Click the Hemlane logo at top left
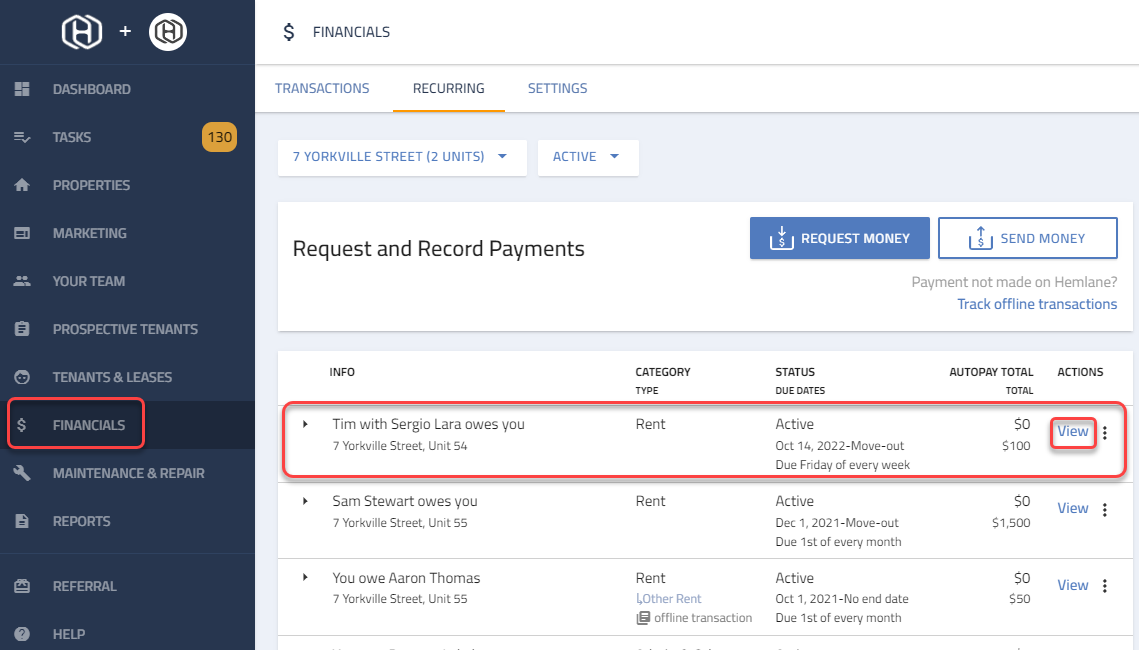 82,32
